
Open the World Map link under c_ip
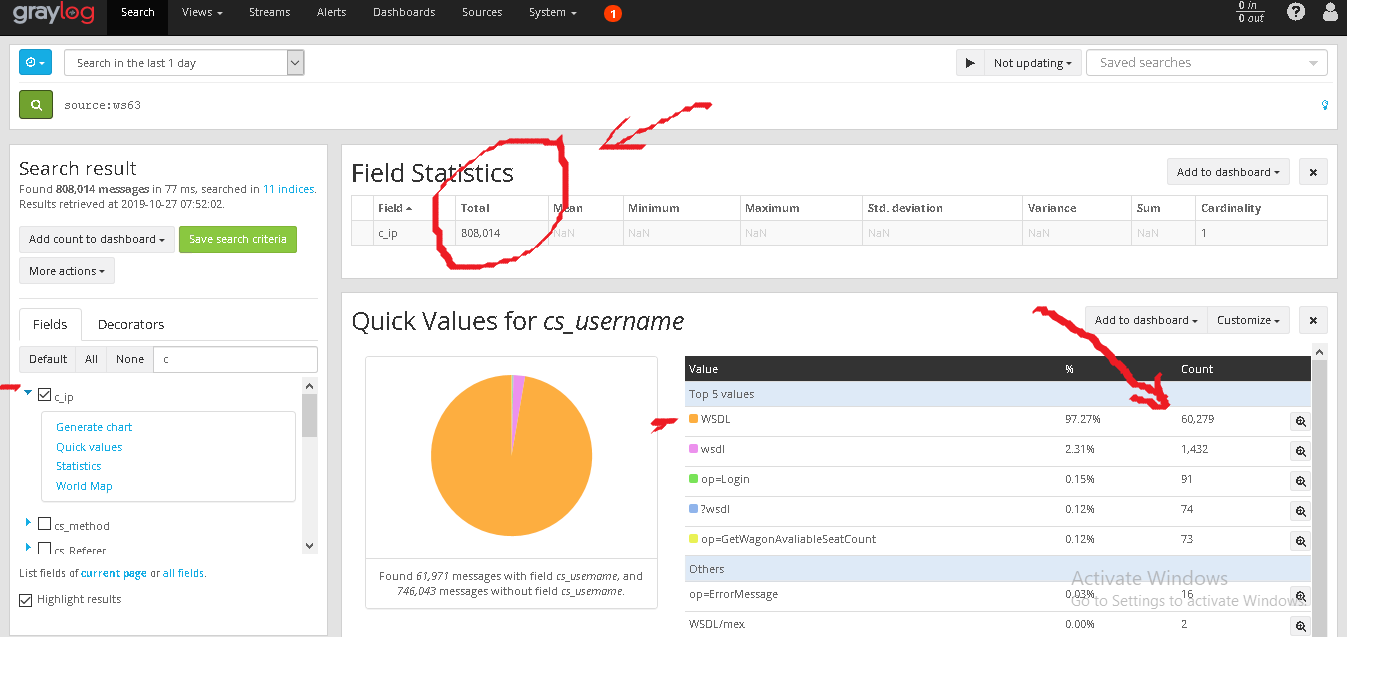84,486
